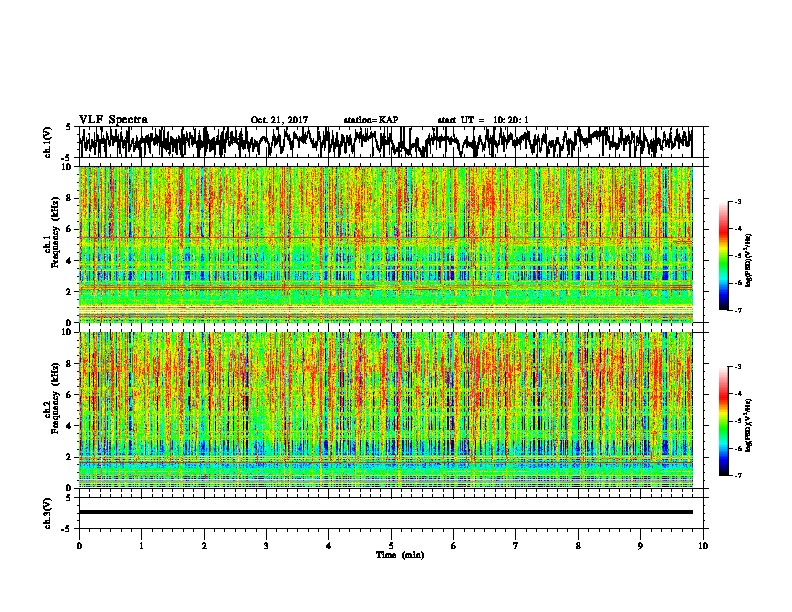The width and height of the screenshot is (792, 612).
Task: Click the ch.1 color bar log(PSD) unit label
Action: tap(748, 261)
